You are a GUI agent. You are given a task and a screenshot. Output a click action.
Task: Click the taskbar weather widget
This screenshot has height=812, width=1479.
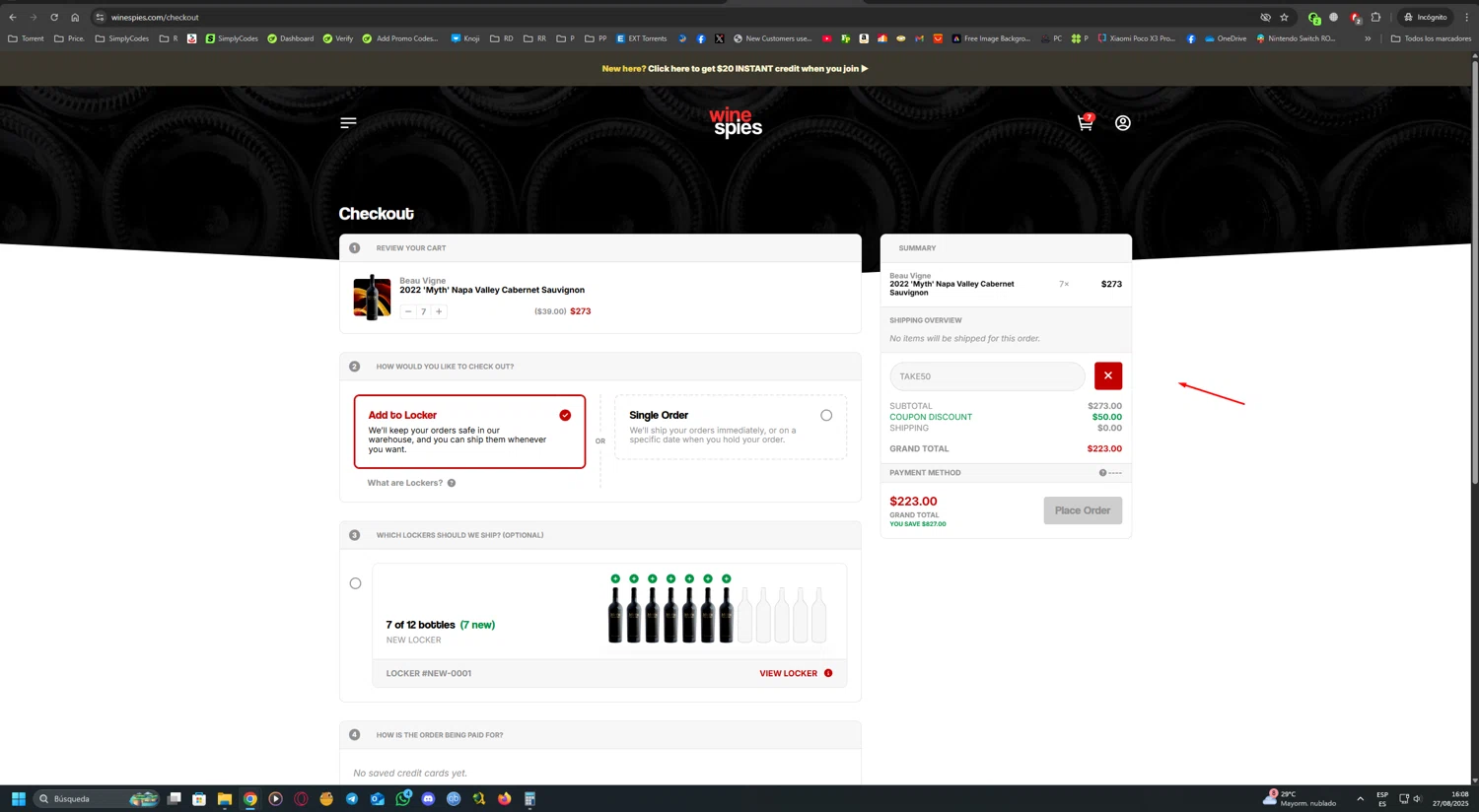[x=1300, y=798]
